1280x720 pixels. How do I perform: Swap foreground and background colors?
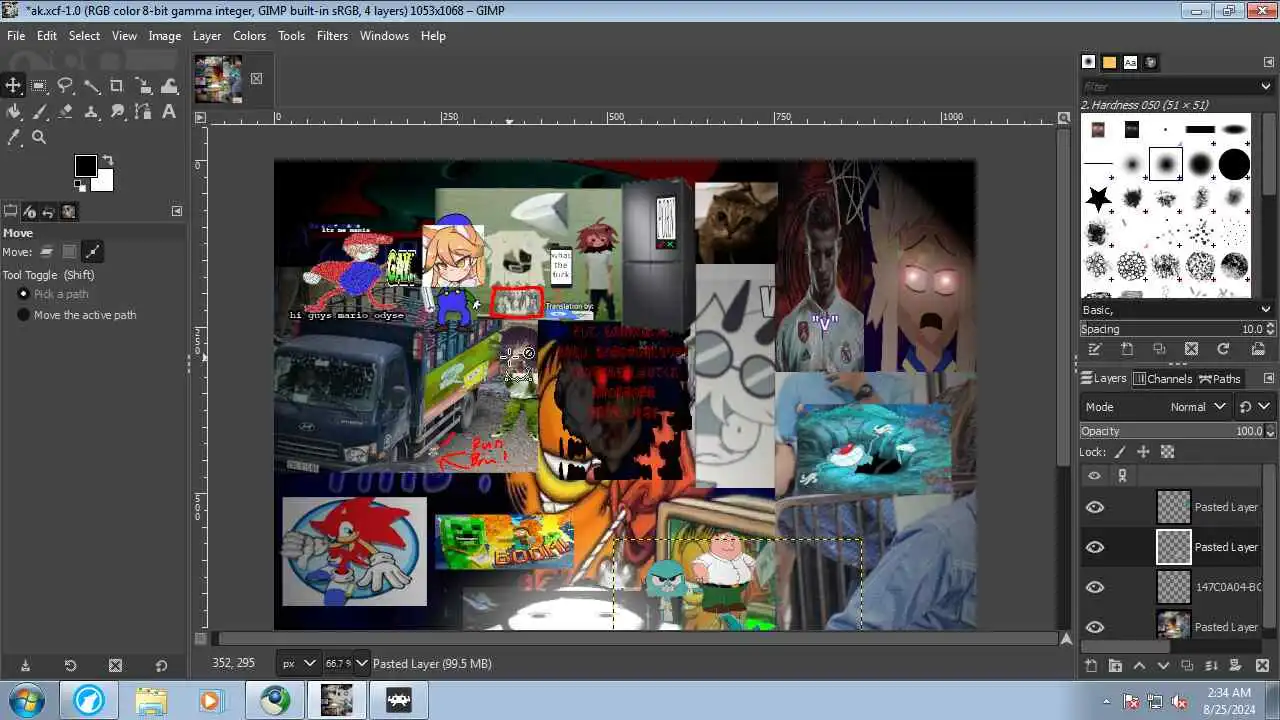pyautogui.click(x=108, y=160)
